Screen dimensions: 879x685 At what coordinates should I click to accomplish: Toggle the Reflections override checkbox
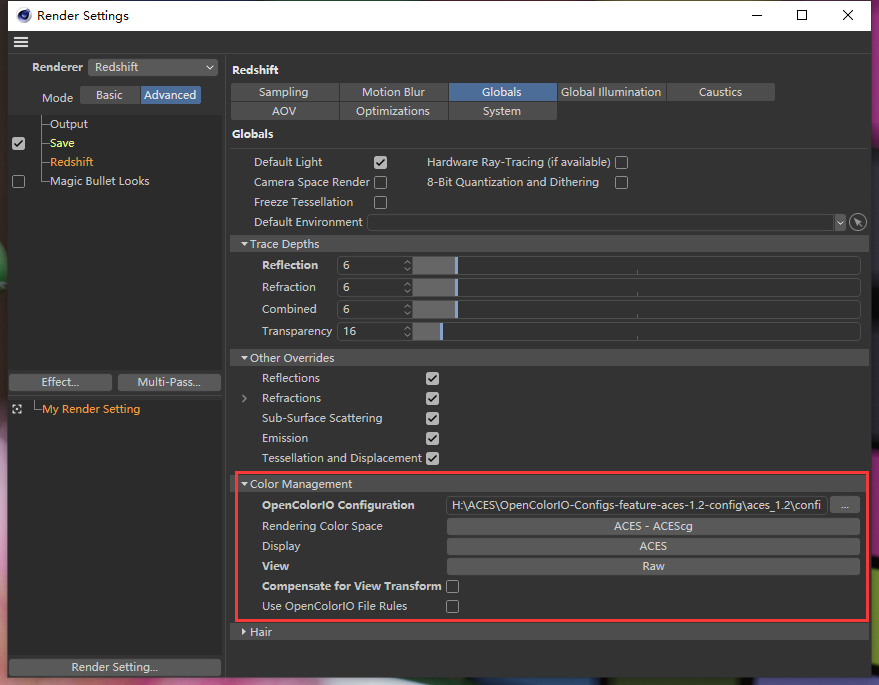[x=432, y=378]
